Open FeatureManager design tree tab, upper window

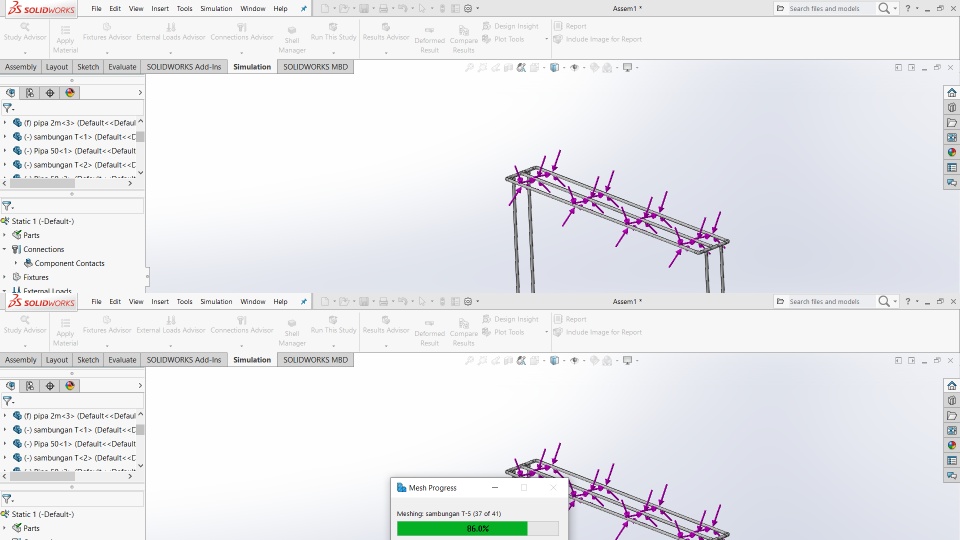pos(10,93)
